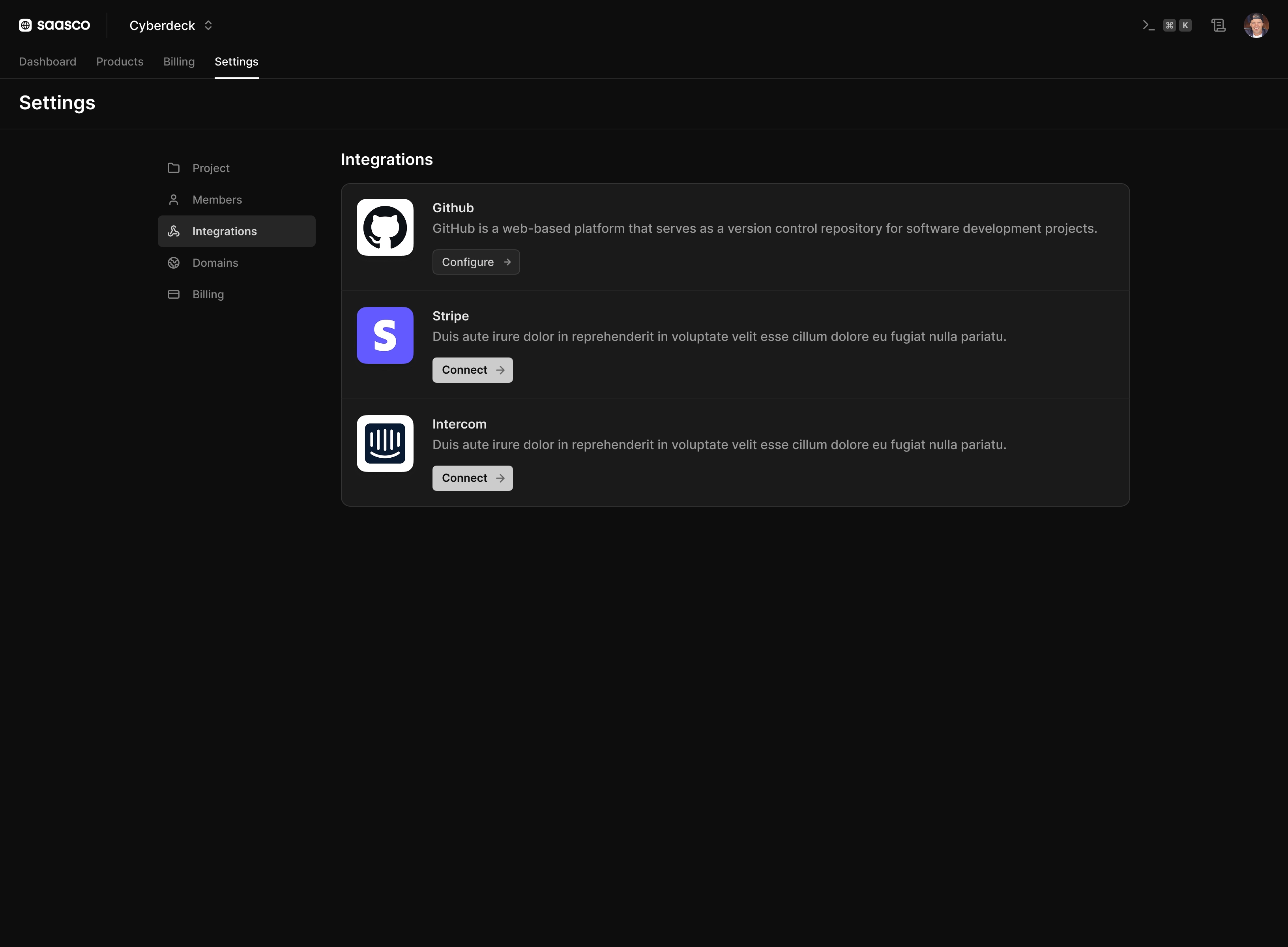Connect the Stripe integration

[x=472, y=370]
